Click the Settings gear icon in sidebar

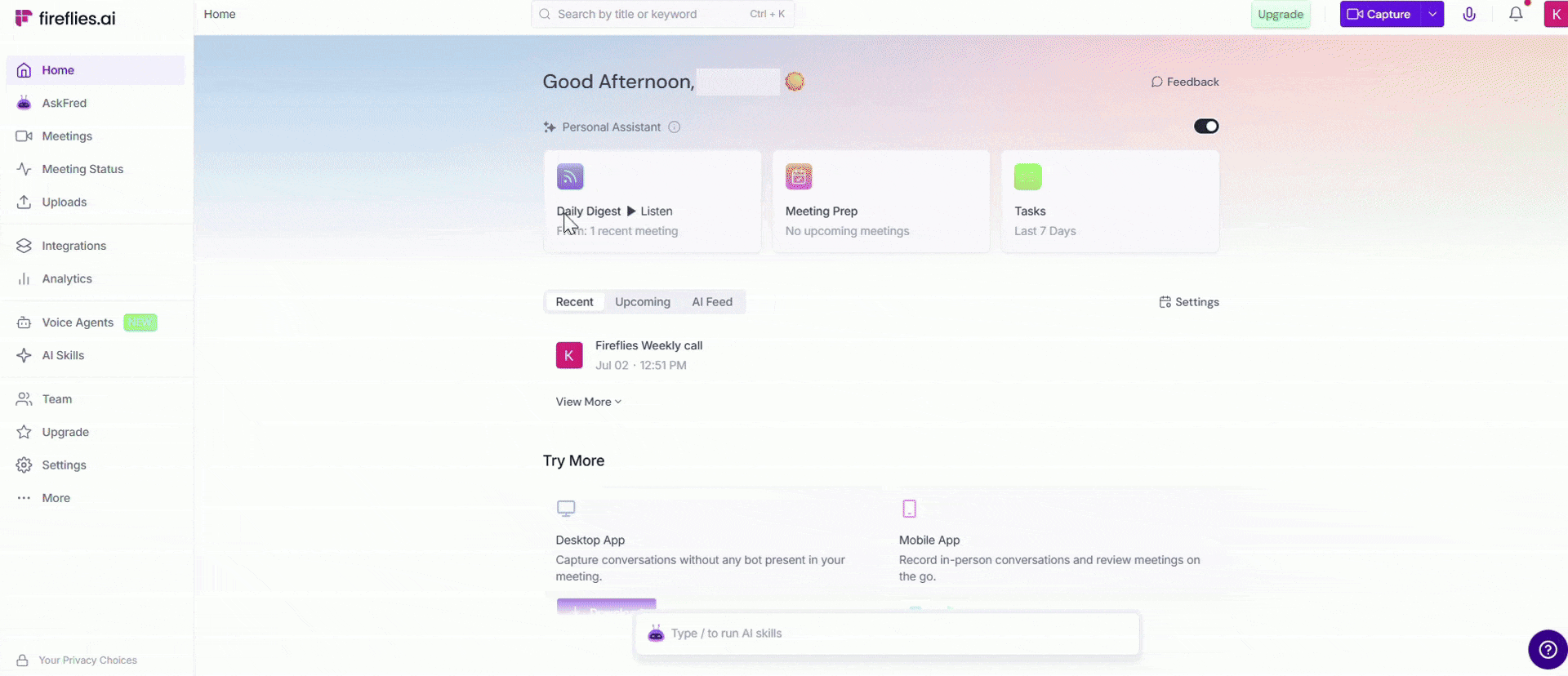(x=24, y=465)
